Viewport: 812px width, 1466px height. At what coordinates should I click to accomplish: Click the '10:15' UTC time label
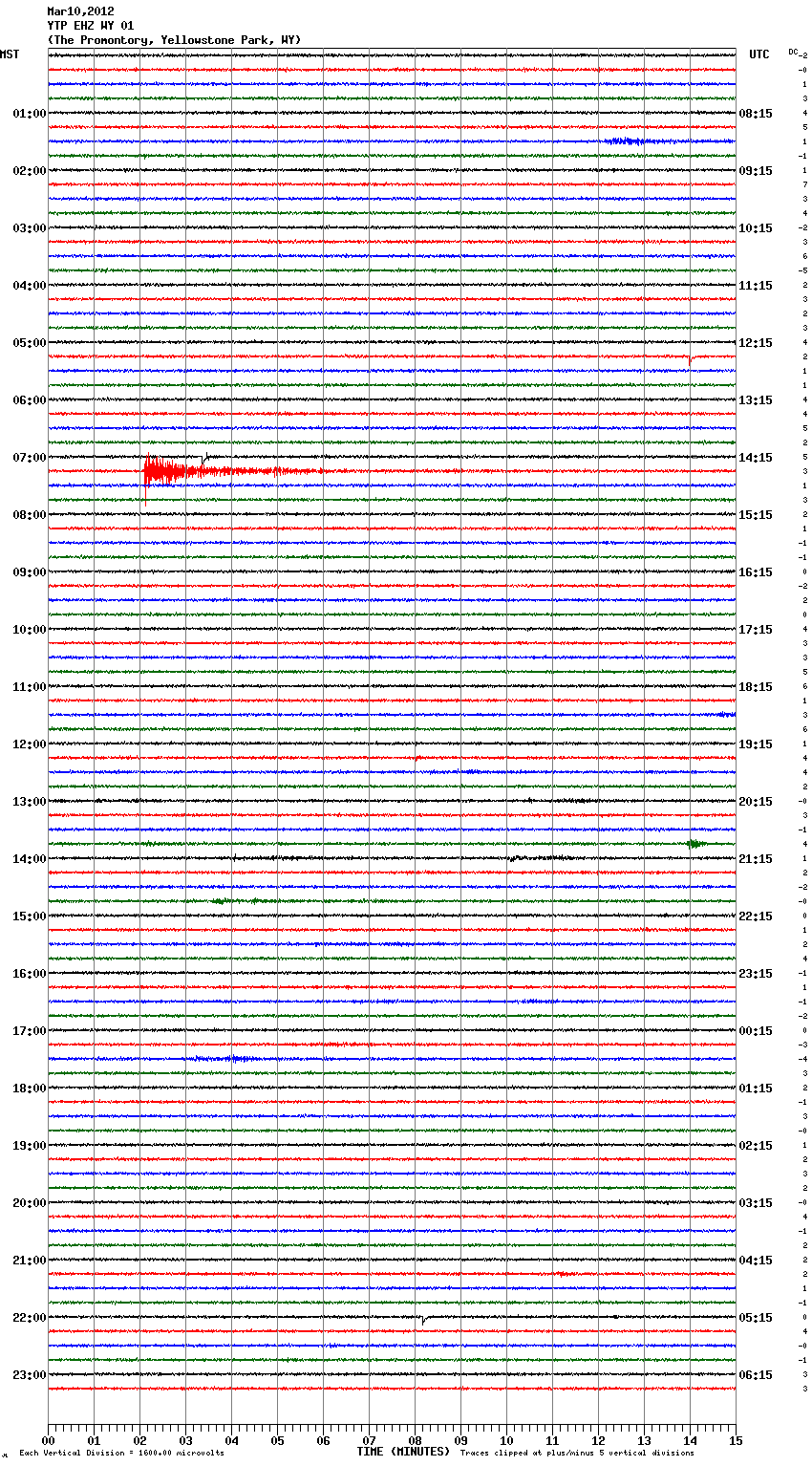756,228
